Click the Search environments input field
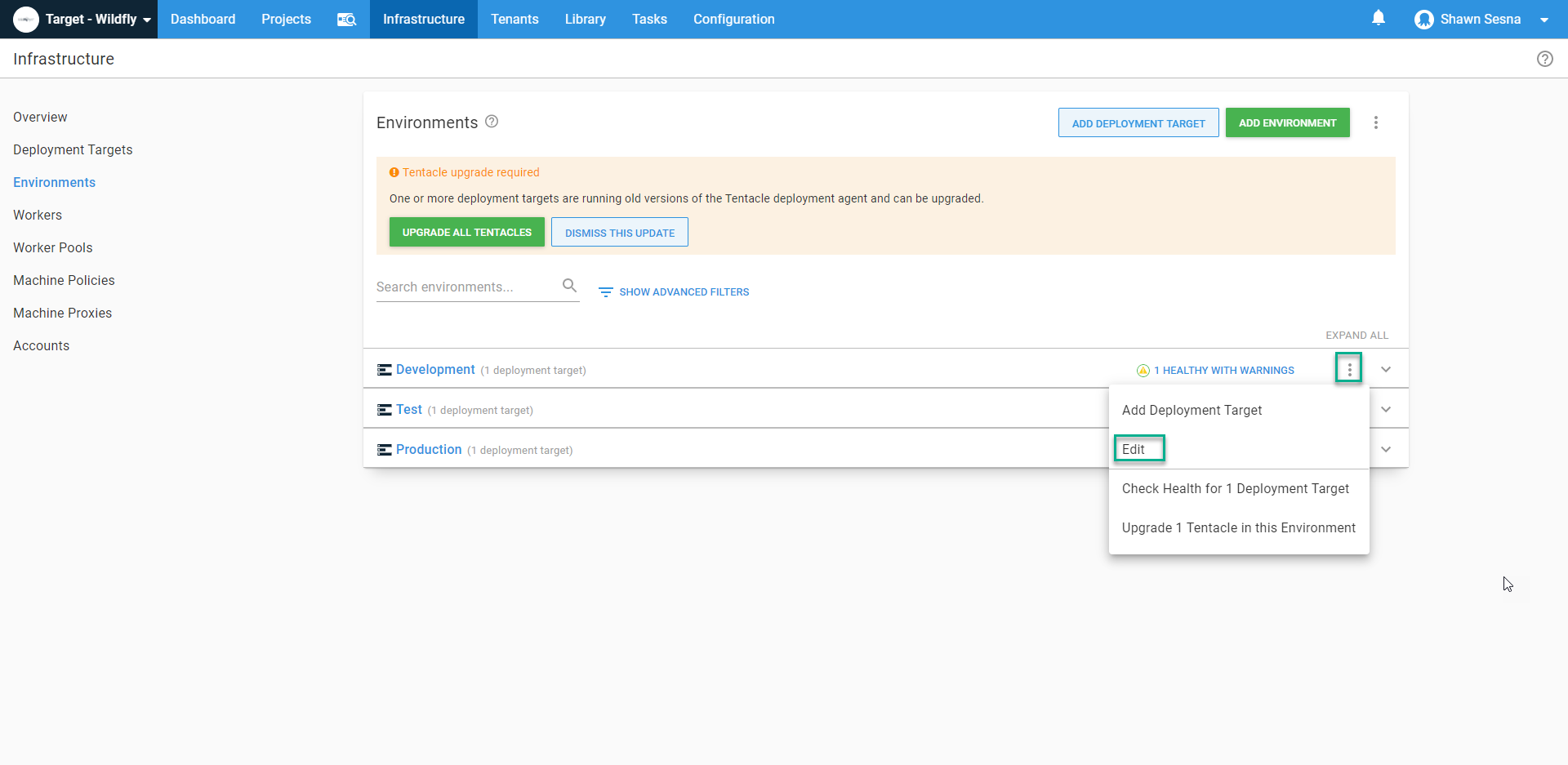1568x765 pixels. 465,287
